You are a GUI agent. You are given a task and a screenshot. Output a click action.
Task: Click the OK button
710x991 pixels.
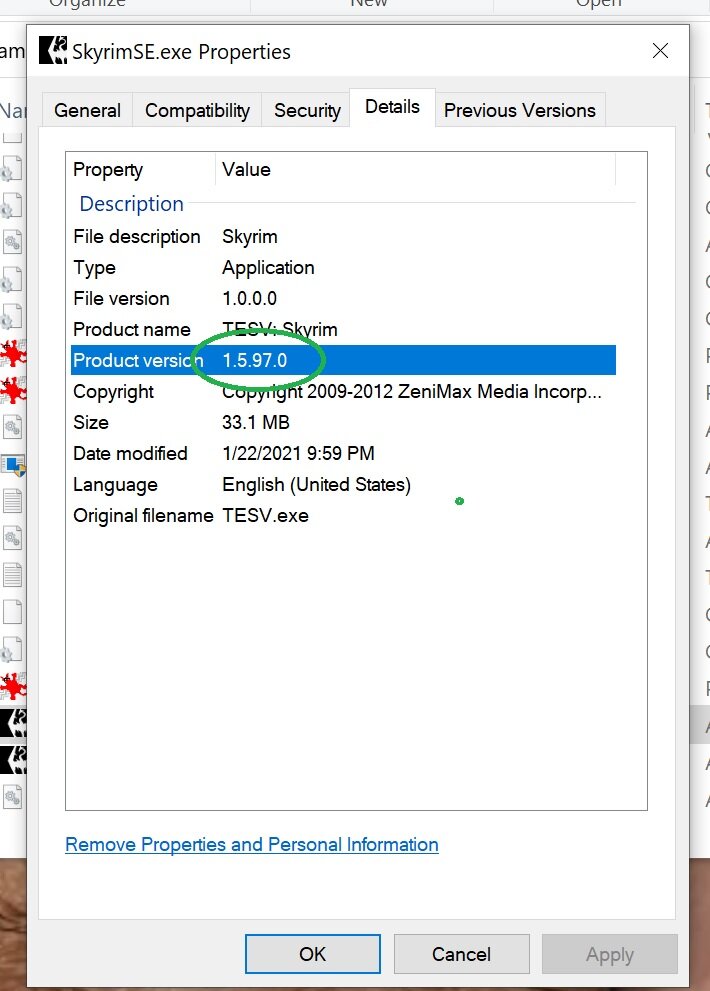(x=312, y=954)
